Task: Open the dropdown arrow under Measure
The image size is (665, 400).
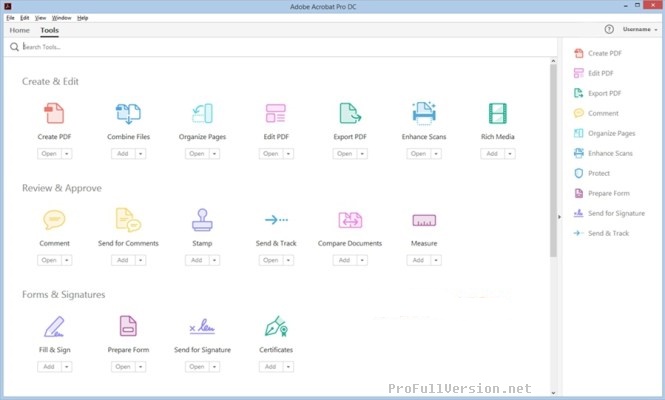Action: tap(436, 260)
